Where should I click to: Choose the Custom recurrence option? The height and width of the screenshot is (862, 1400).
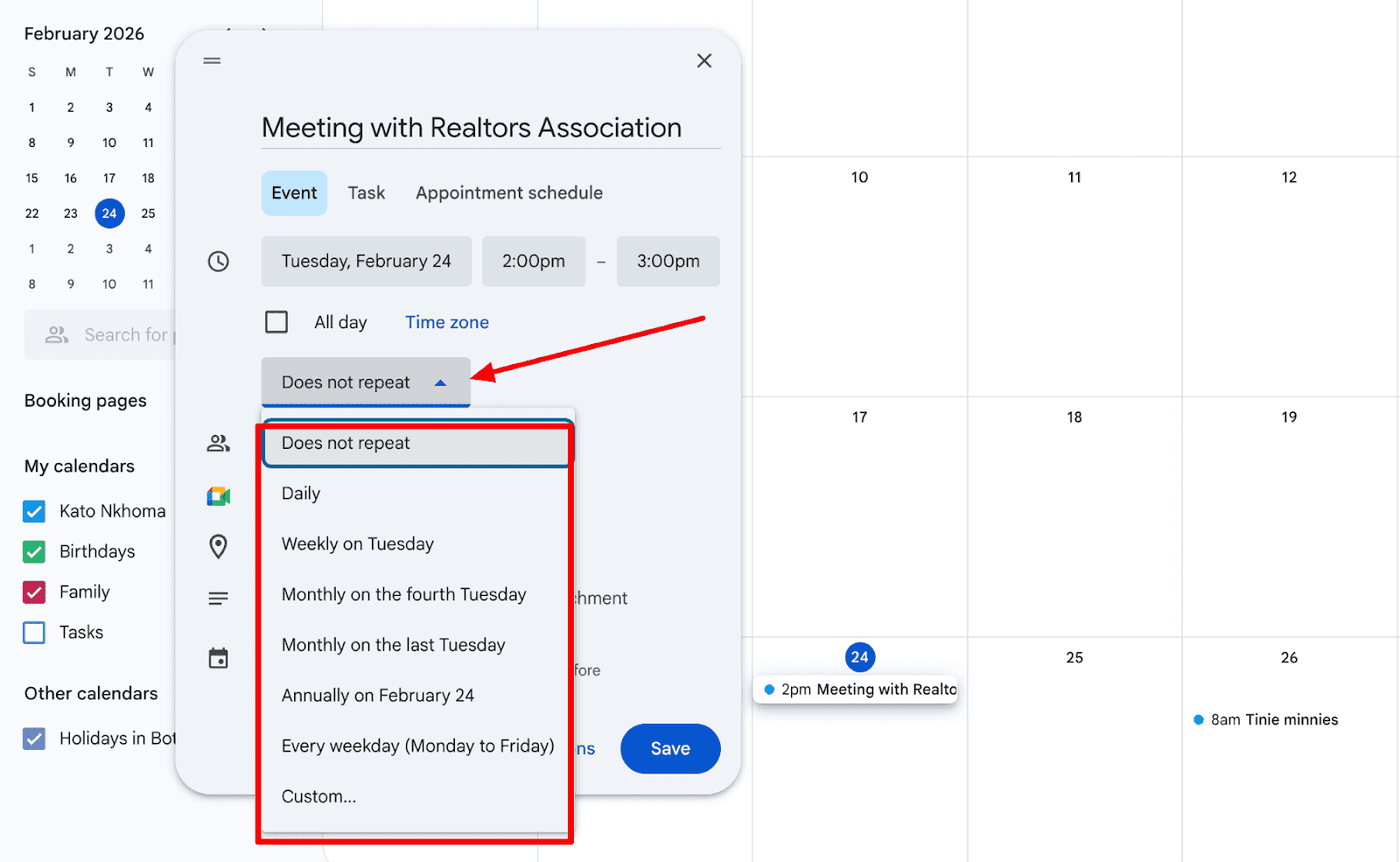(318, 795)
